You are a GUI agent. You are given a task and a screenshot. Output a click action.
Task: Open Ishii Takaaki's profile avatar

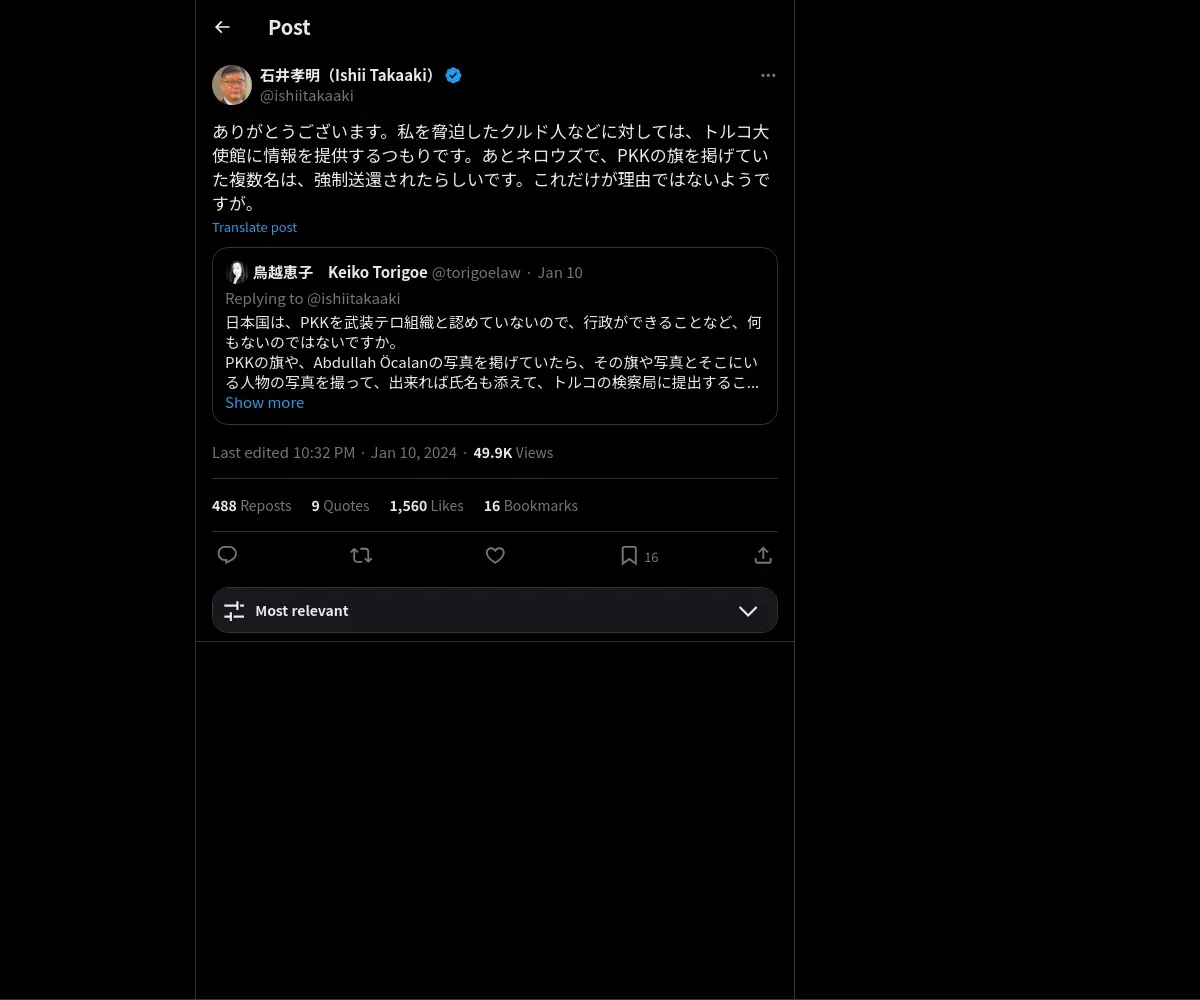point(232,85)
